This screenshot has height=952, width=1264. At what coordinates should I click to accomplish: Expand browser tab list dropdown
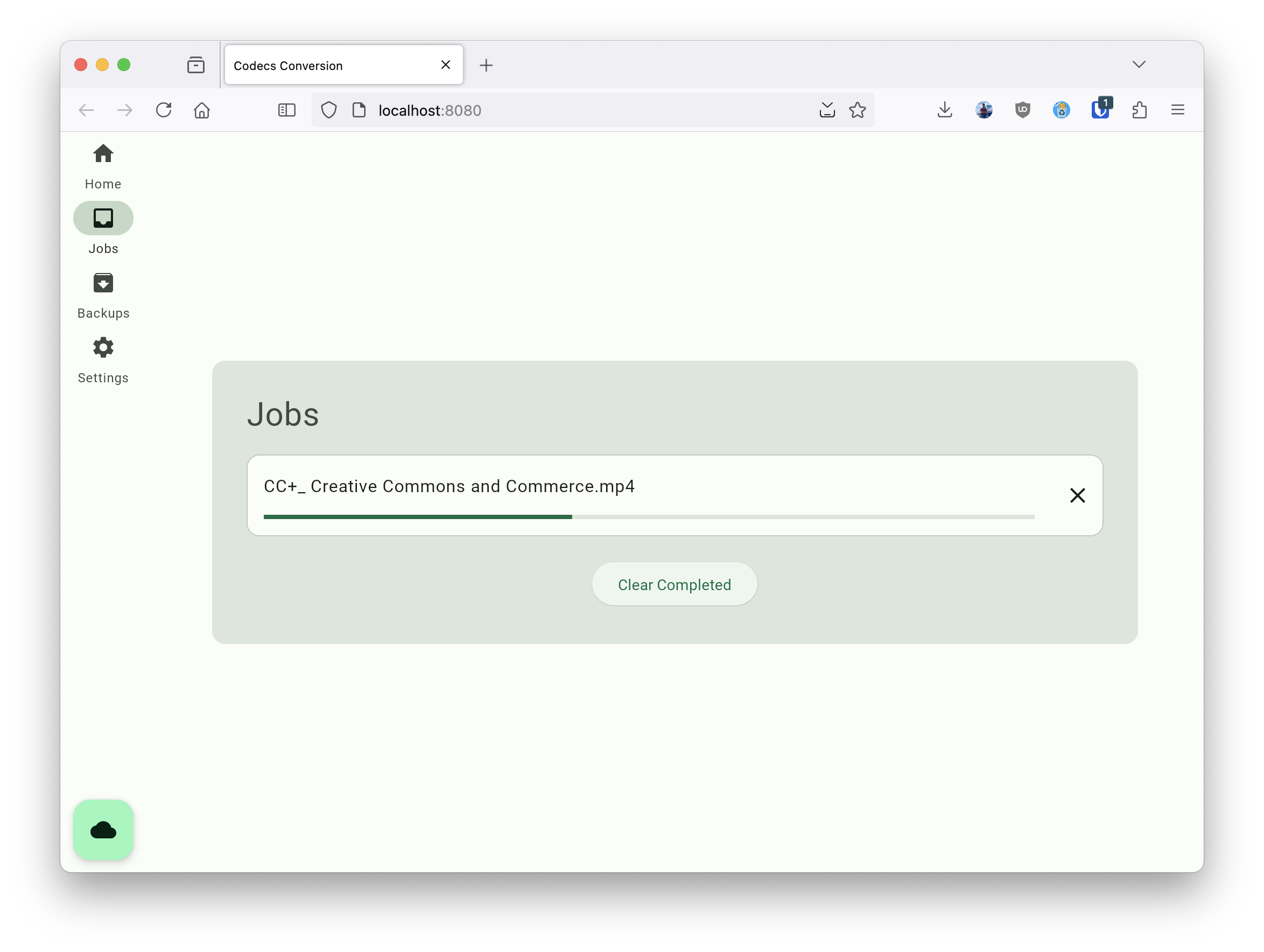1139,65
